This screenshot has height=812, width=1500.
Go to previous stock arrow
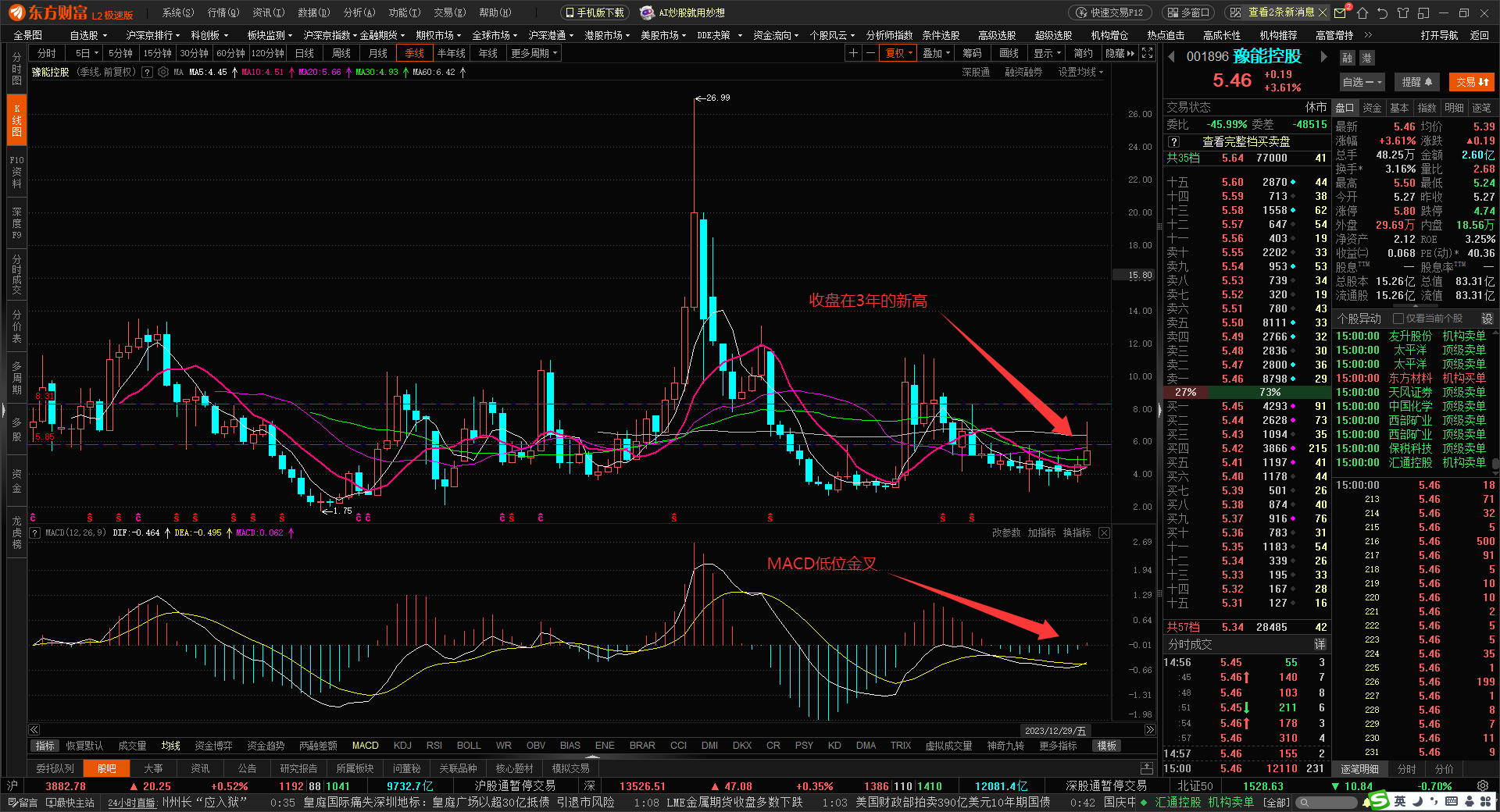tap(1172, 57)
